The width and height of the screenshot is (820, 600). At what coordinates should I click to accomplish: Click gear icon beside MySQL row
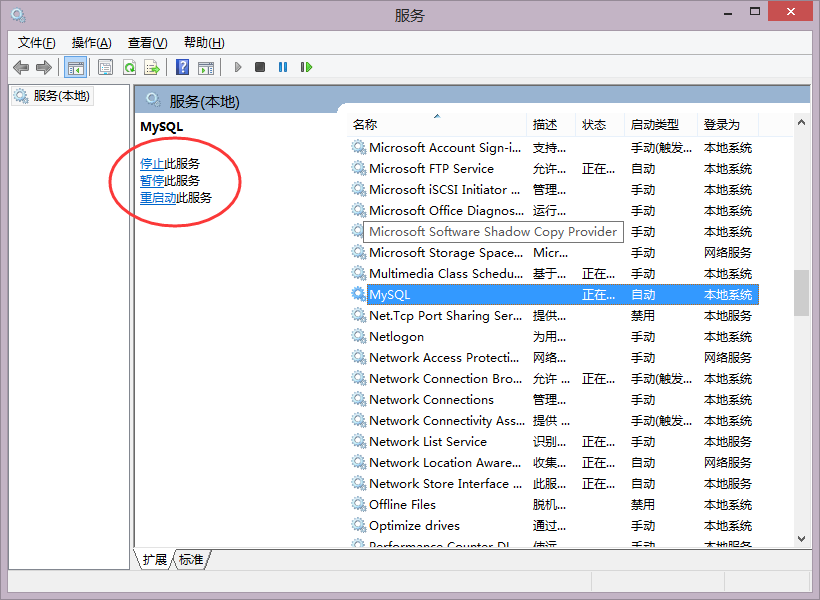pyautogui.click(x=358, y=295)
